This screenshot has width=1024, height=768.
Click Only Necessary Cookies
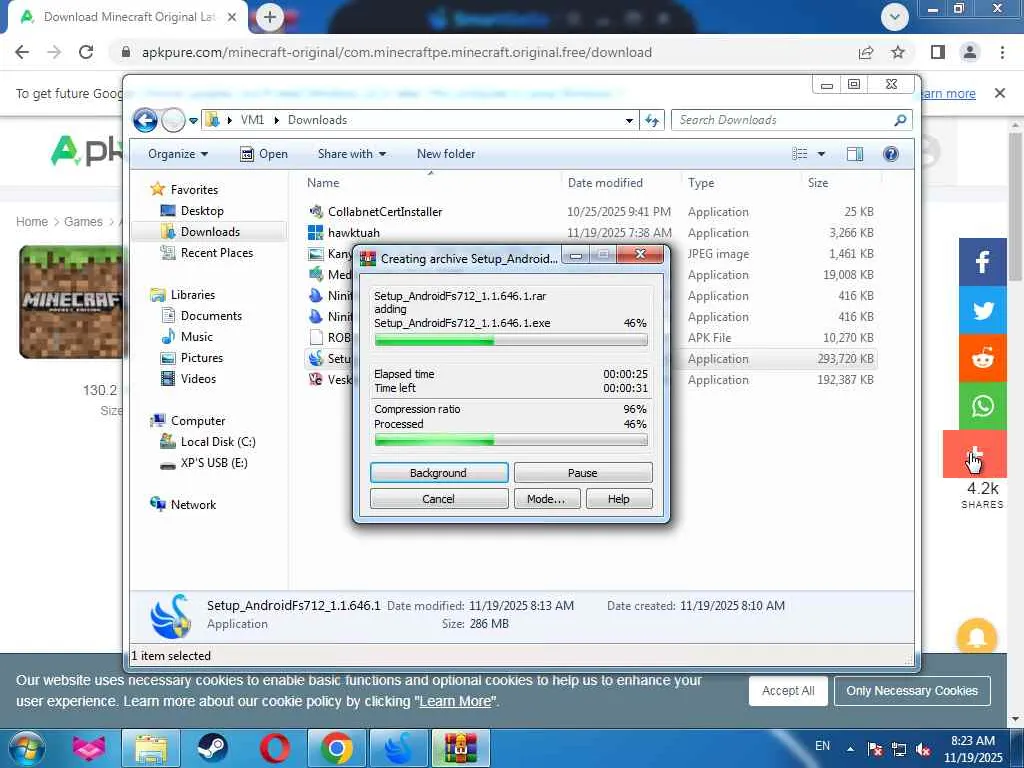(x=912, y=691)
